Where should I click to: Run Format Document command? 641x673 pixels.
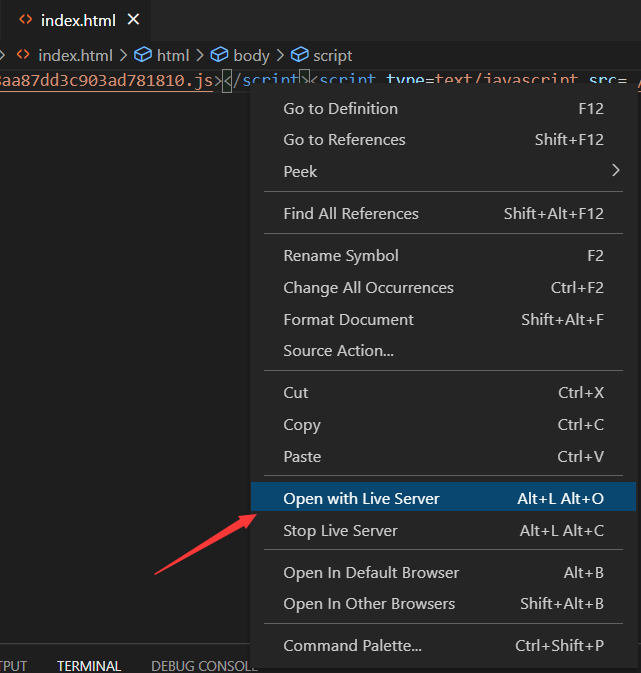pyautogui.click(x=348, y=319)
